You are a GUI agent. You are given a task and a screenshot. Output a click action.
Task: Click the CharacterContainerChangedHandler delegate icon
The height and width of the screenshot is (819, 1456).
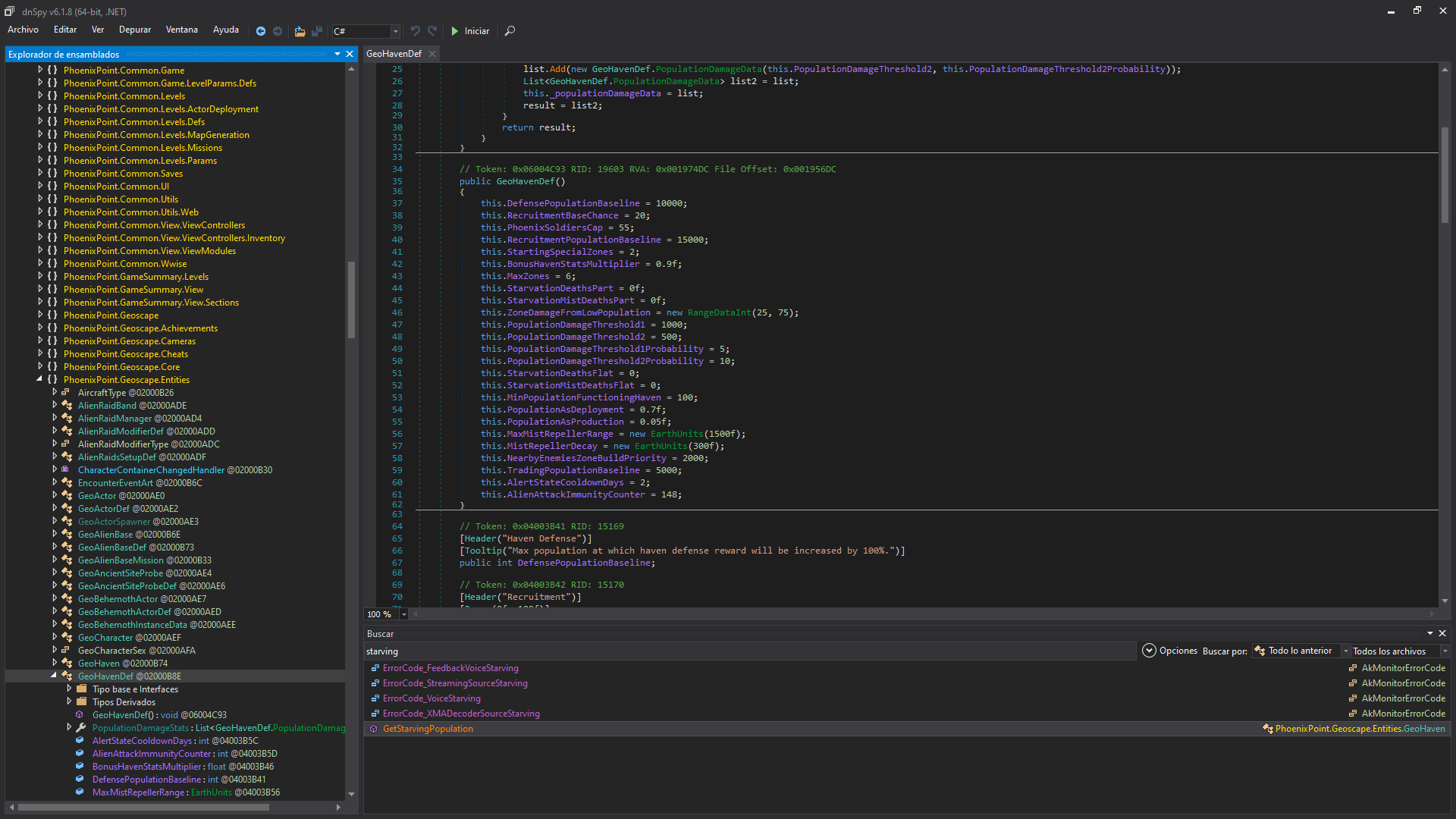pyautogui.click(x=66, y=469)
